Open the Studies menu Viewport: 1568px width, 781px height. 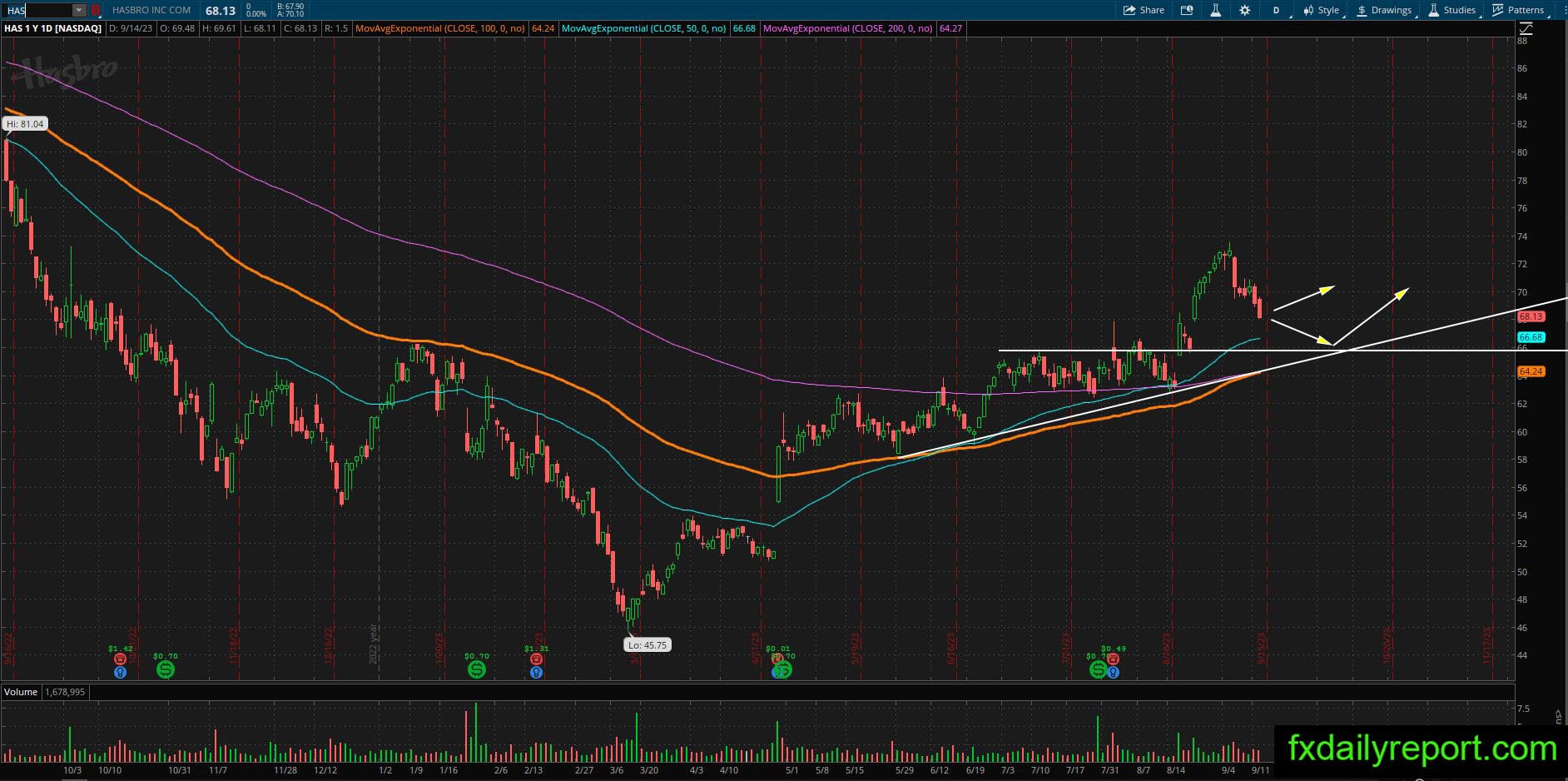pos(1453,10)
